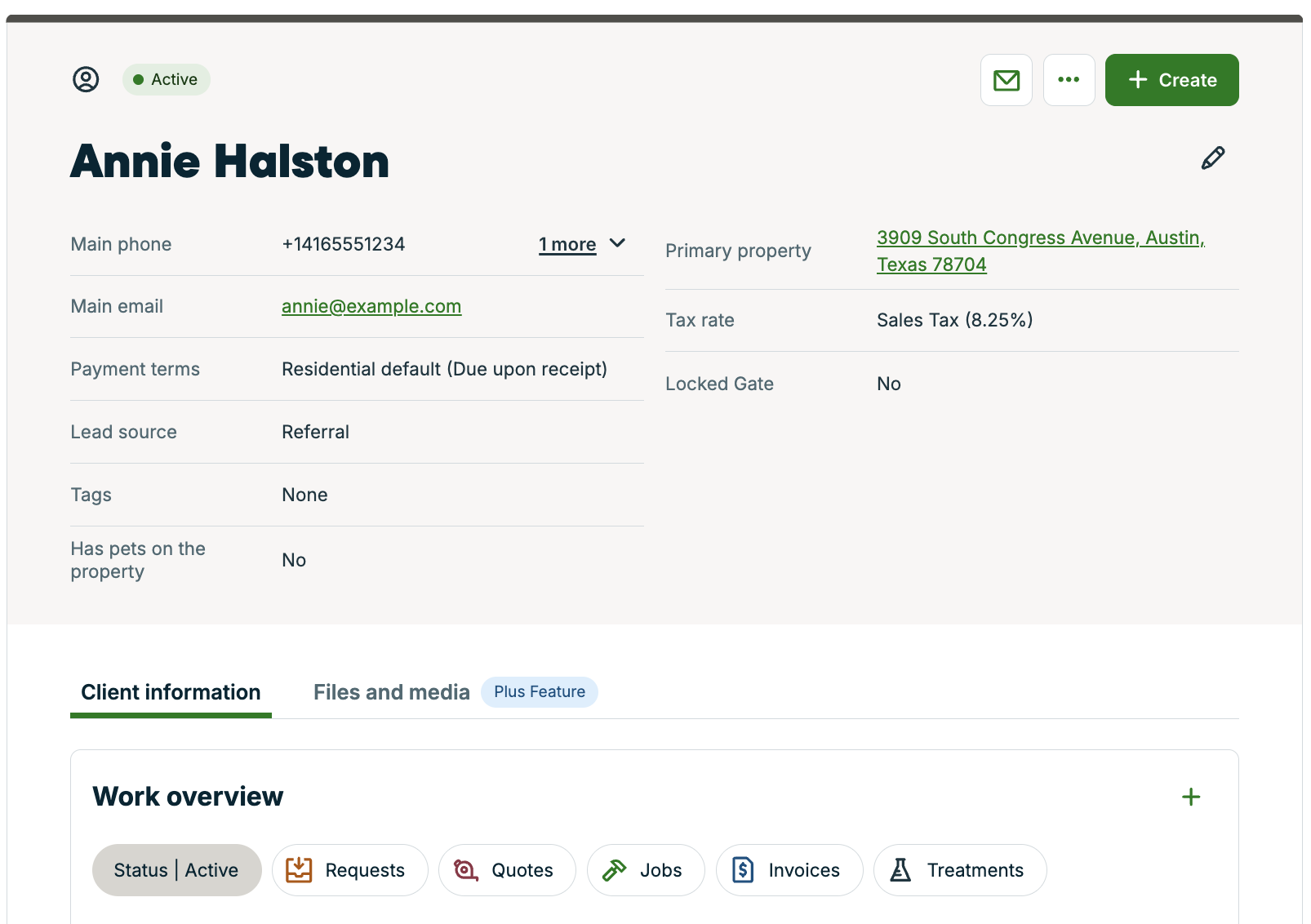Expand the '1 more' phone numbers chevron
This screenshot has height=924, width=1311.
coord(618,243)
